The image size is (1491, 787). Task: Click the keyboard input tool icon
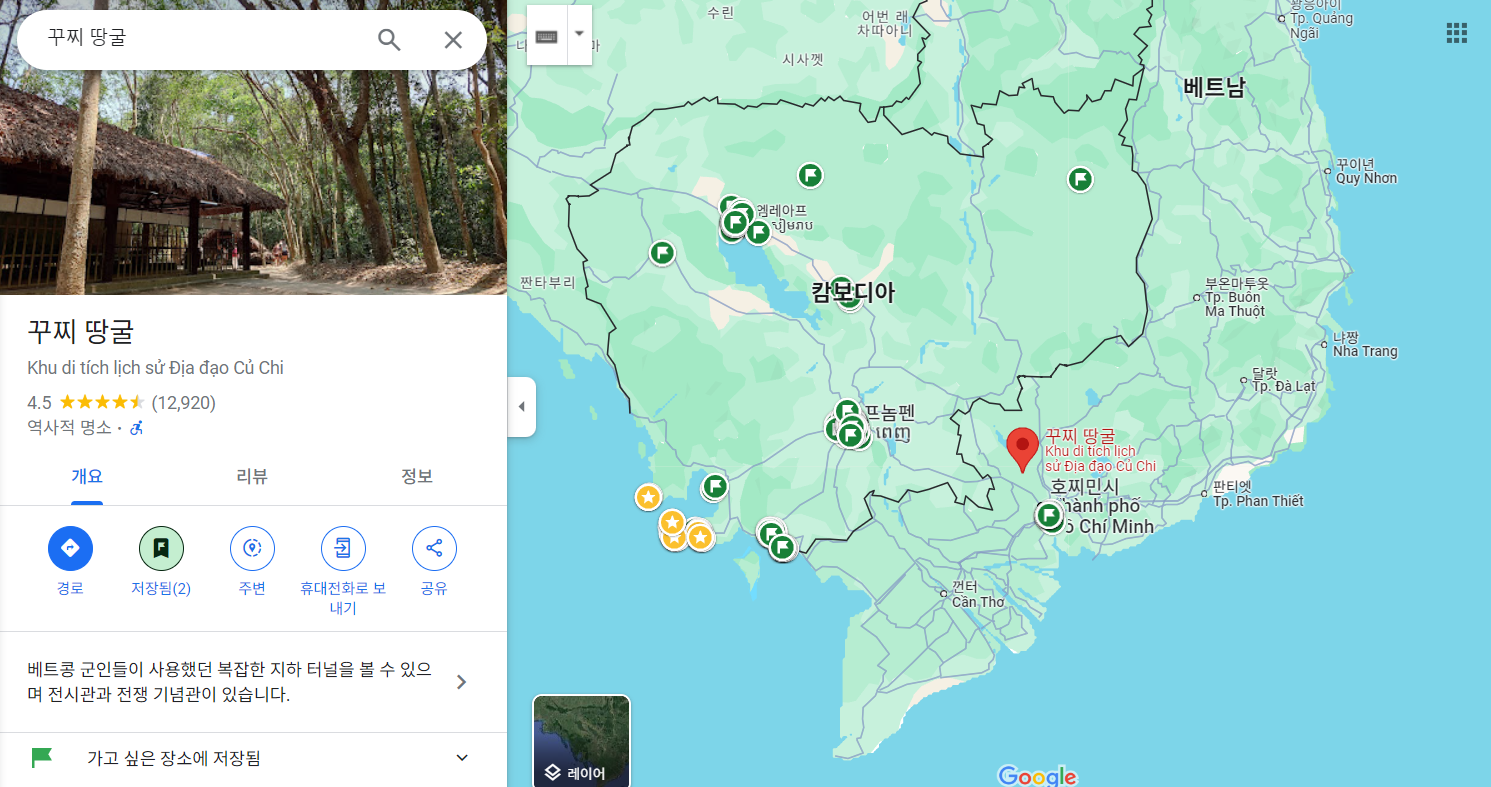(546, 36)
